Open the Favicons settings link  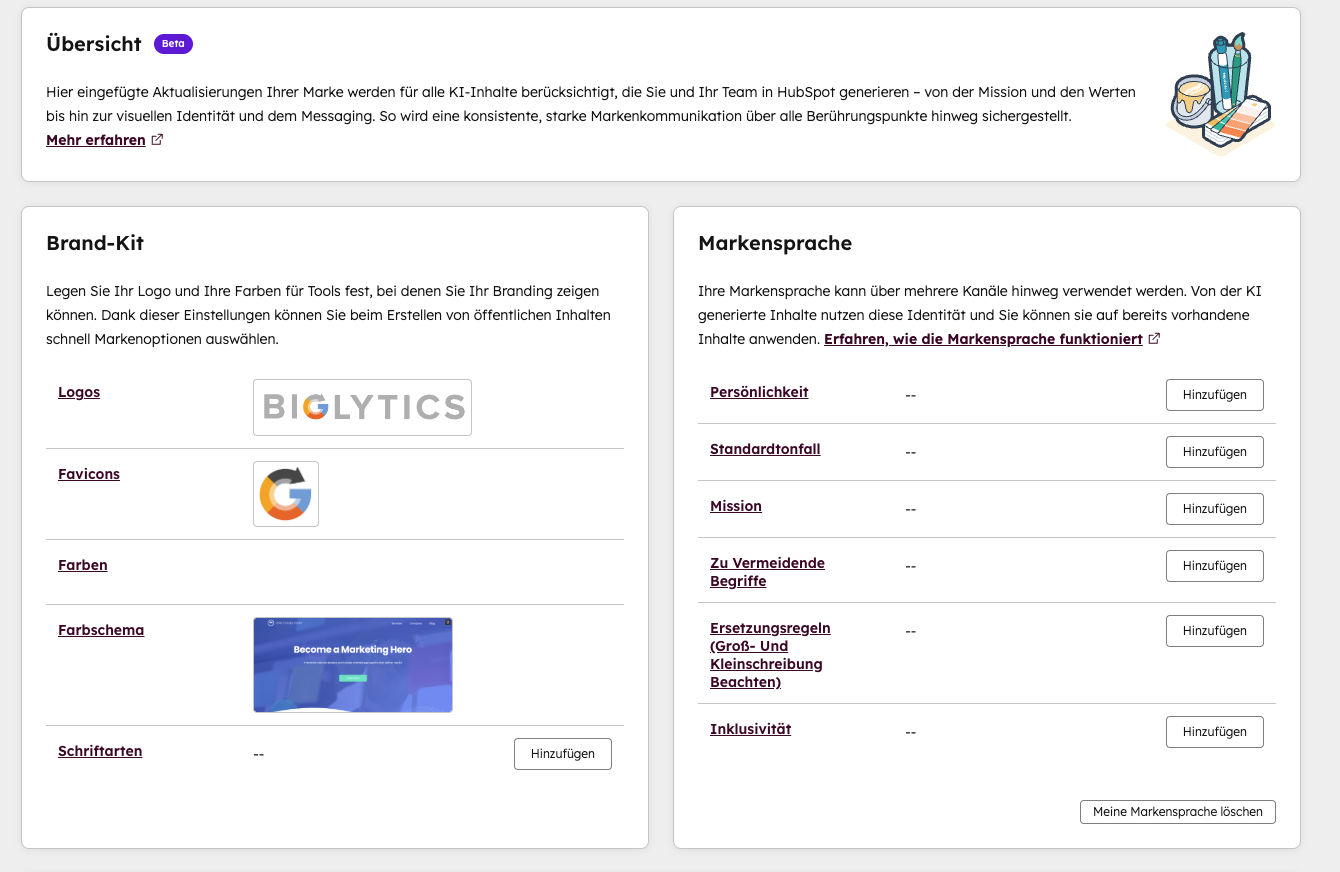(89, 474)
